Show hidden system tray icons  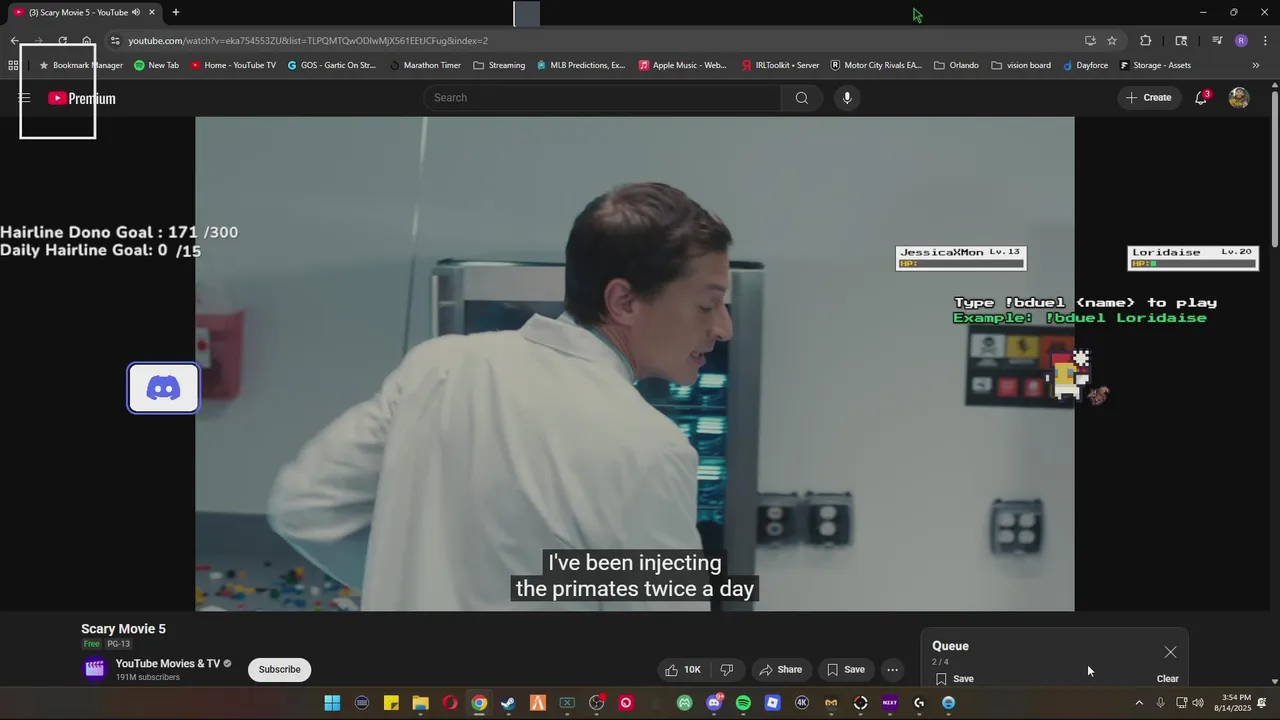click(1138, 703)
